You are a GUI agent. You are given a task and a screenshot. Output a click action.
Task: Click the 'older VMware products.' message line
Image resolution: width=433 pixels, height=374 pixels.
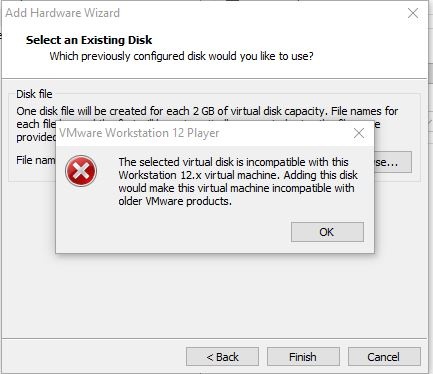(x=175, y=201)
